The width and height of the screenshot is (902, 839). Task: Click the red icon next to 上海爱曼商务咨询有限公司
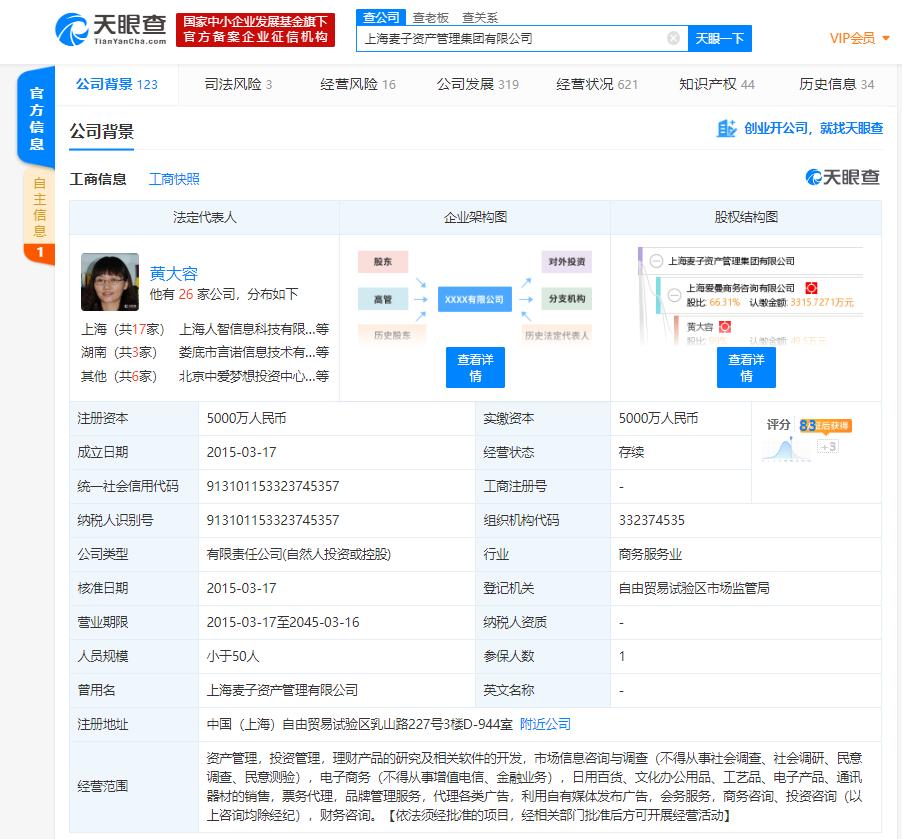pos(811,288)
